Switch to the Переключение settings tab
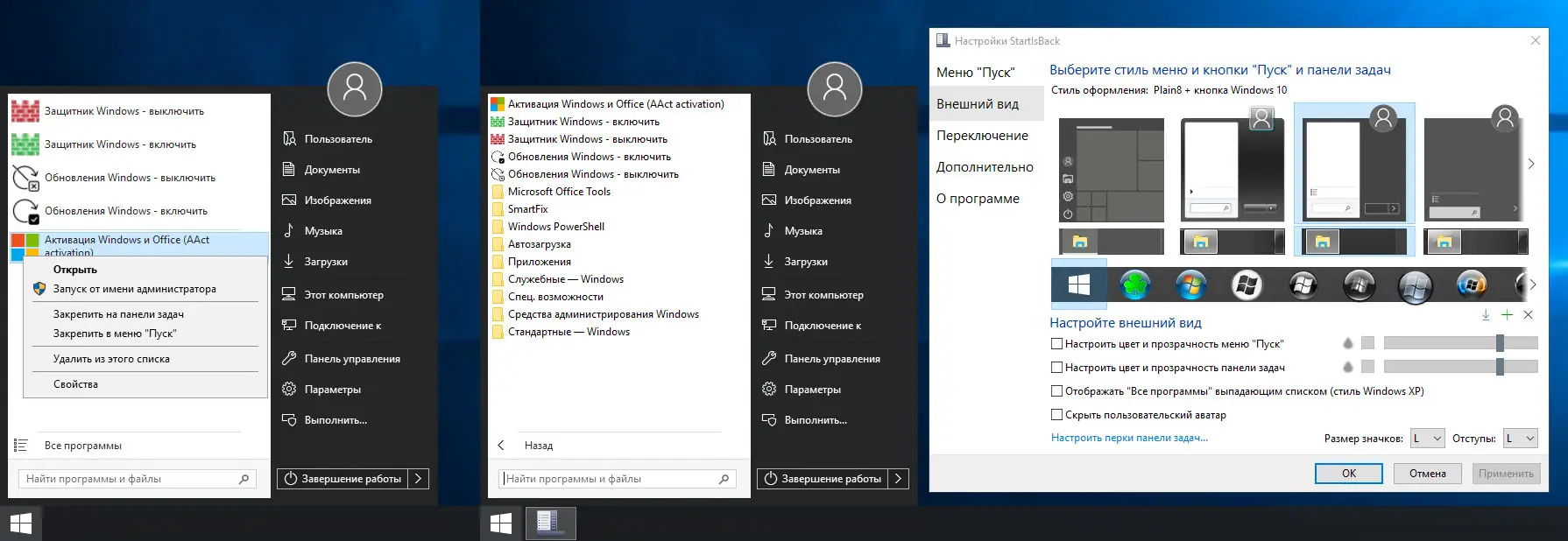Screen dimensions: 1568x541 tap(982, 136)
